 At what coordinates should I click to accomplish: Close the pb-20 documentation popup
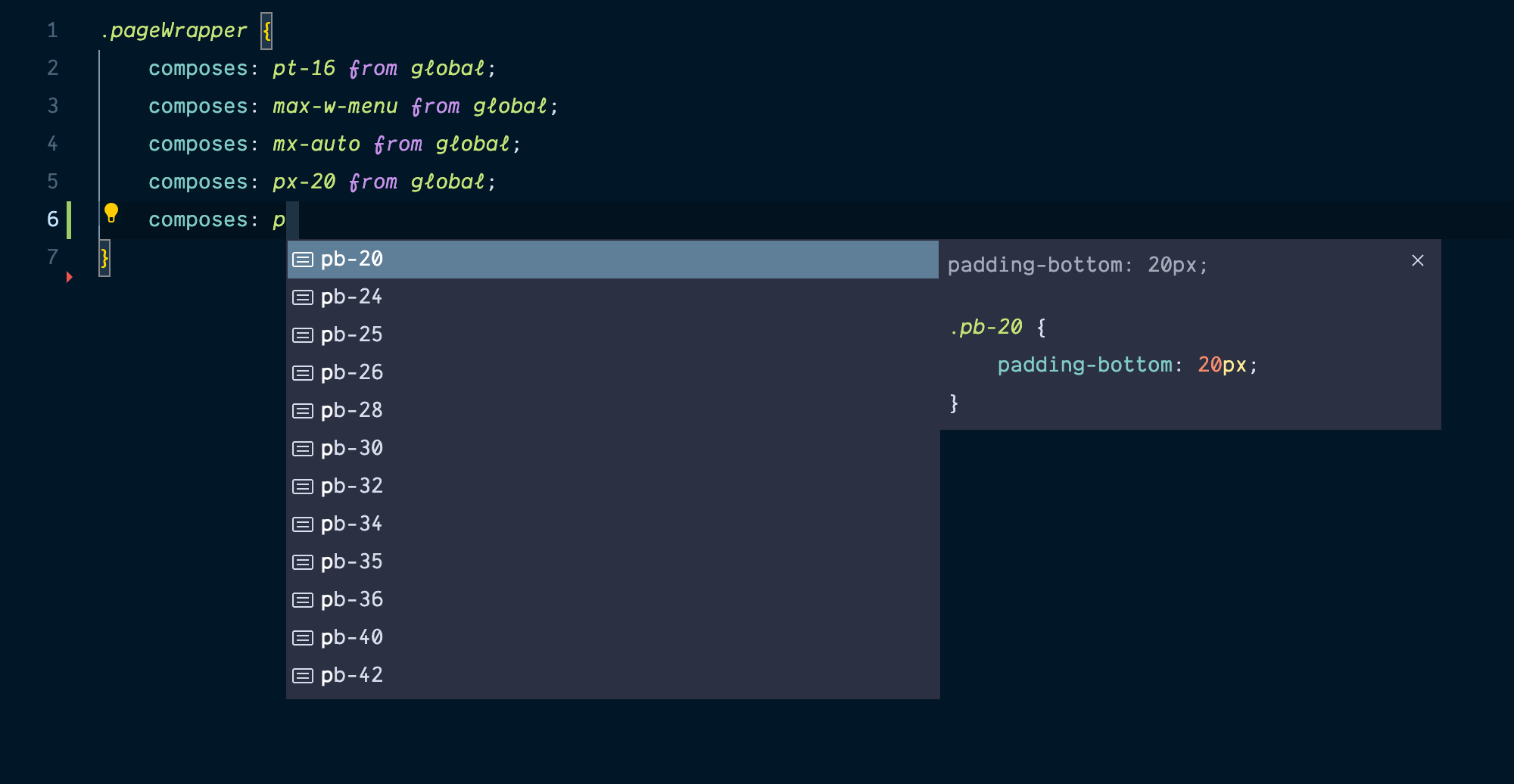click(1417, 260)
